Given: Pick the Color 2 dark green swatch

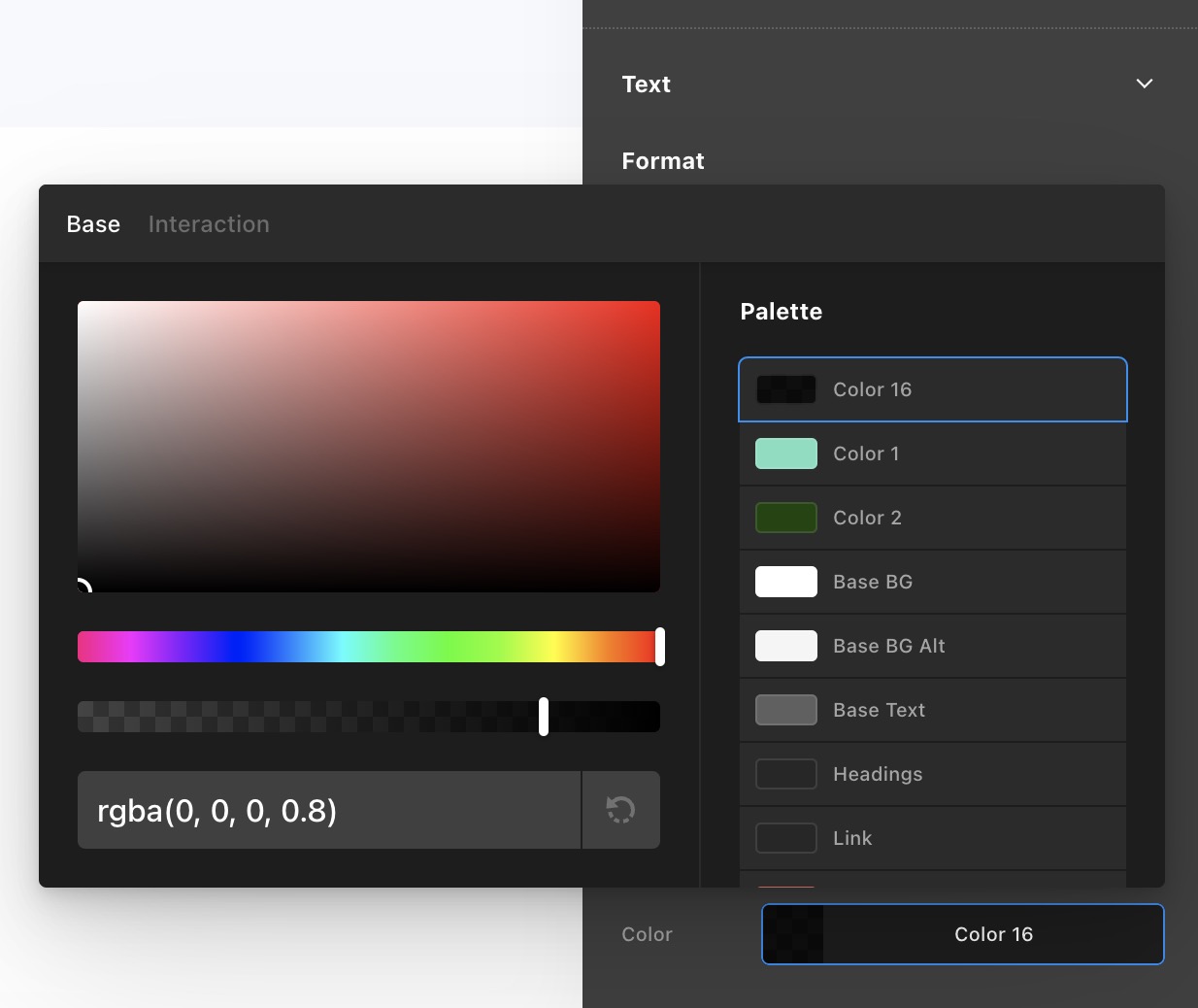Looking at the screenshot, I should tap(786, 518).
